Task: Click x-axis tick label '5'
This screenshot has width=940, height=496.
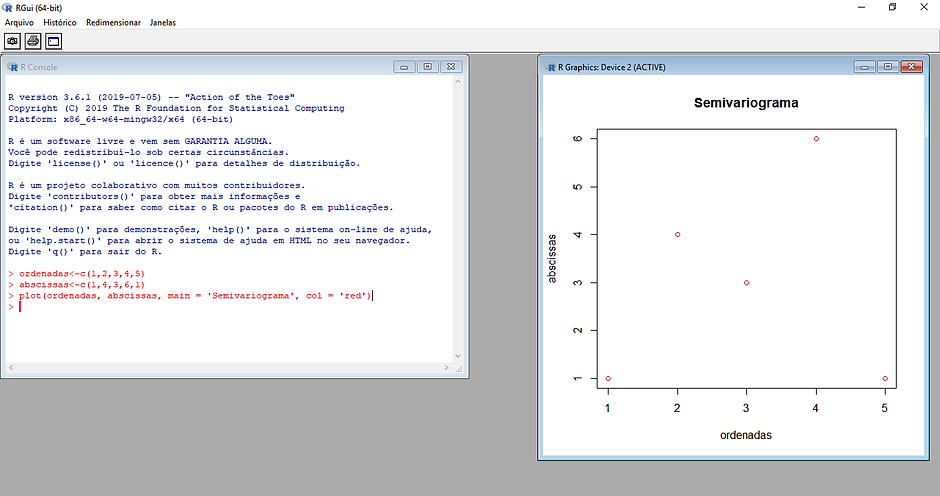Action: [x=884, y=408]
